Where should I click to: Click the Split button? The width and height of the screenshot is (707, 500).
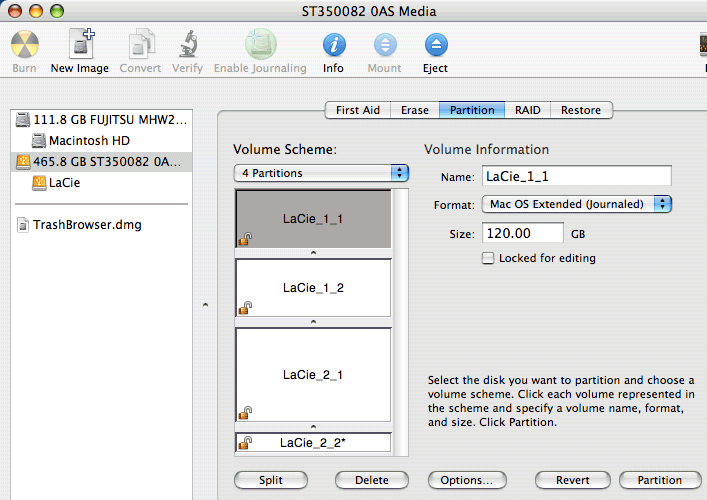271,480
